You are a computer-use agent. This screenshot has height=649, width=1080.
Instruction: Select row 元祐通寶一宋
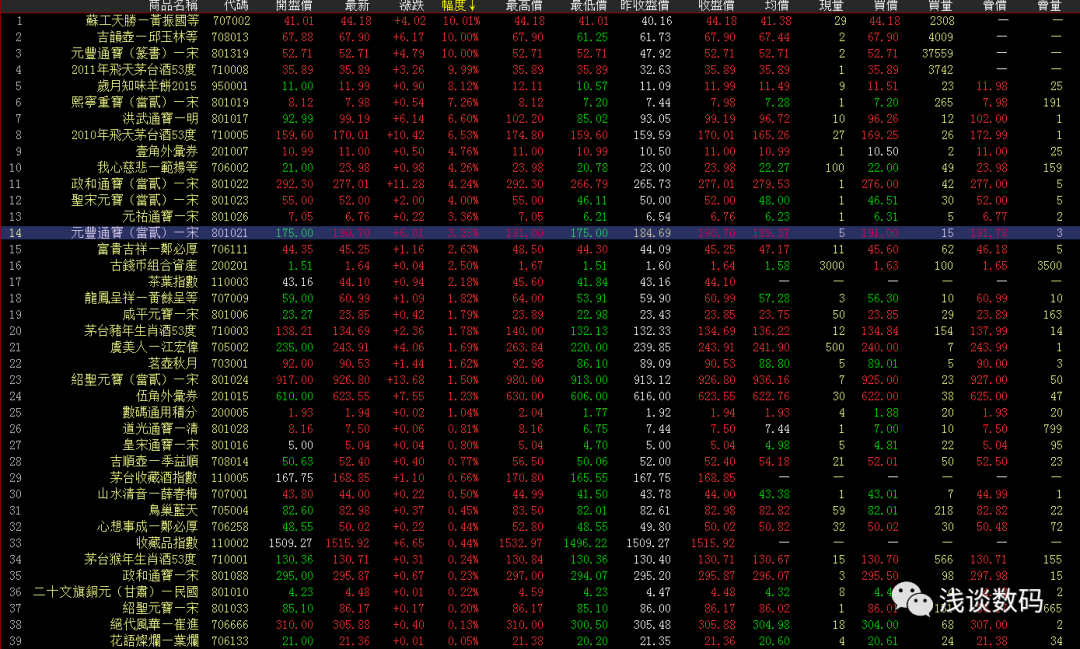[x=540, y=217]
